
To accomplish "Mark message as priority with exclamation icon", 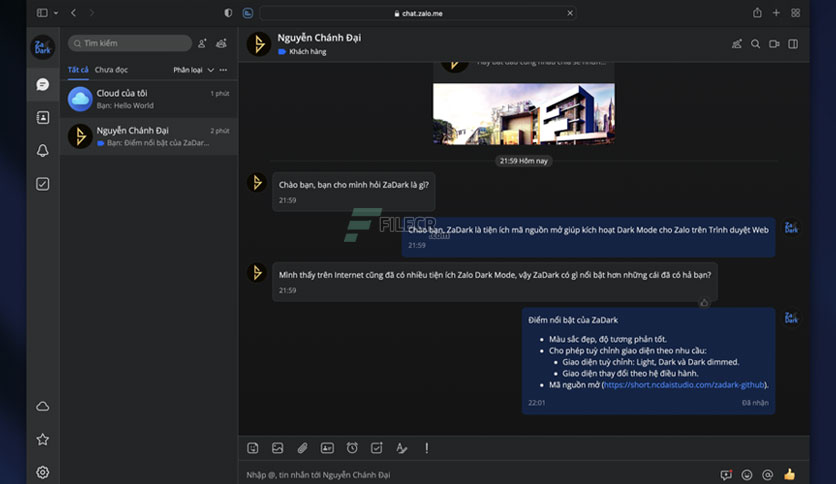I will (x=427, y=448).
